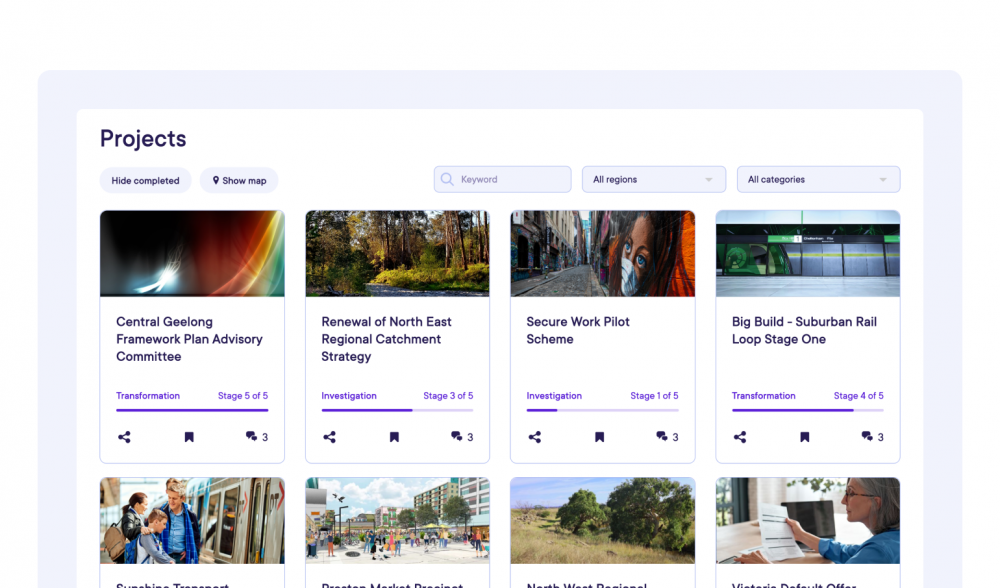Screen dimensions: 1000x588
Task: Expand the All regions dropdown
Action: [653, 180]
